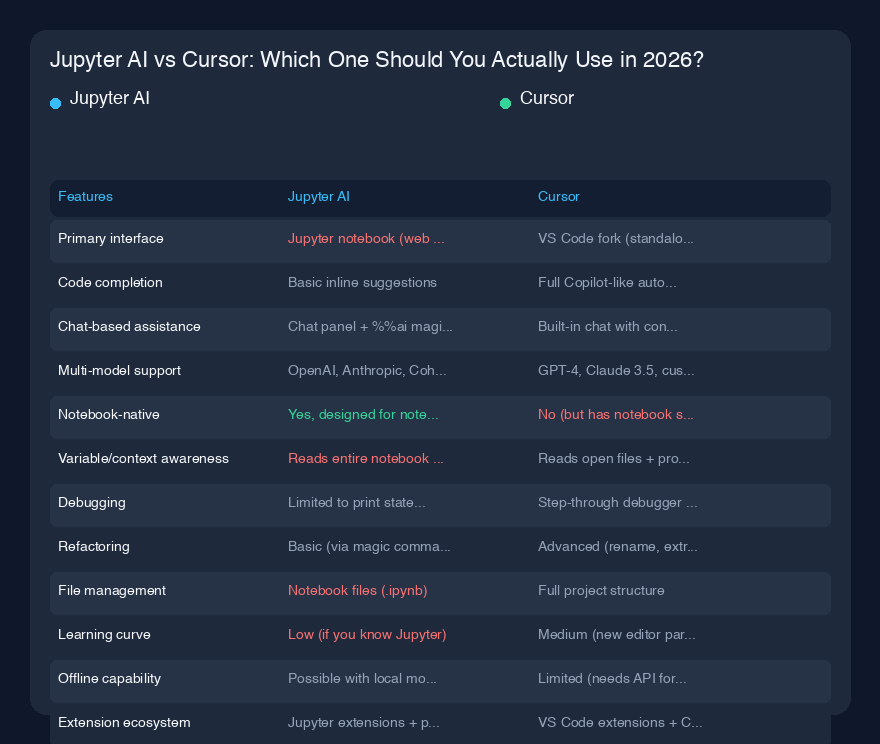
Task: Click 'No (but has notebook s...' cell
Action: [616, 415]
